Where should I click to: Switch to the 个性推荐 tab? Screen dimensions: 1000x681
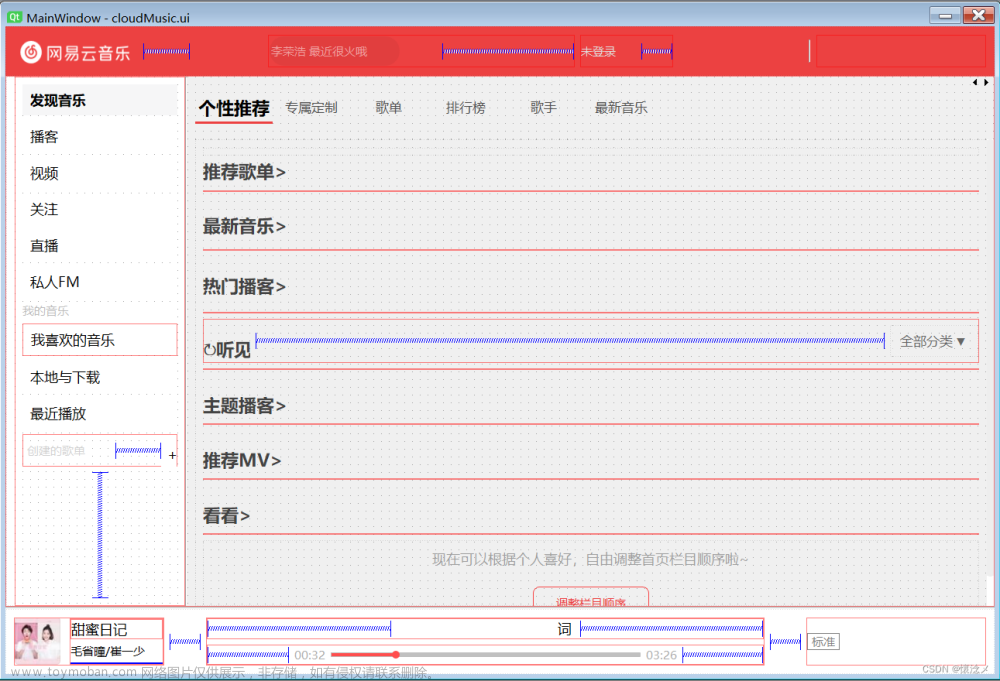pyautogui.click(x=234, y=108)
